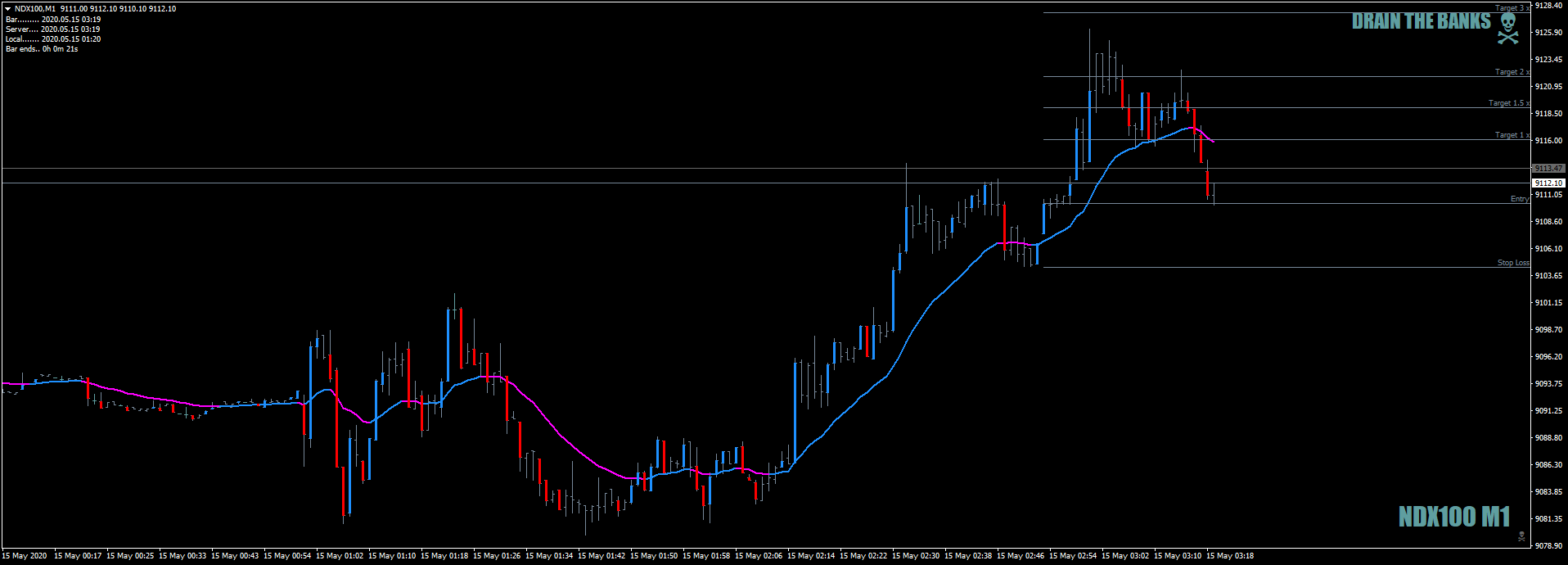Click the '15 May 03:10' time axis label
The image size is (1568, 565).
[1178, 556]
